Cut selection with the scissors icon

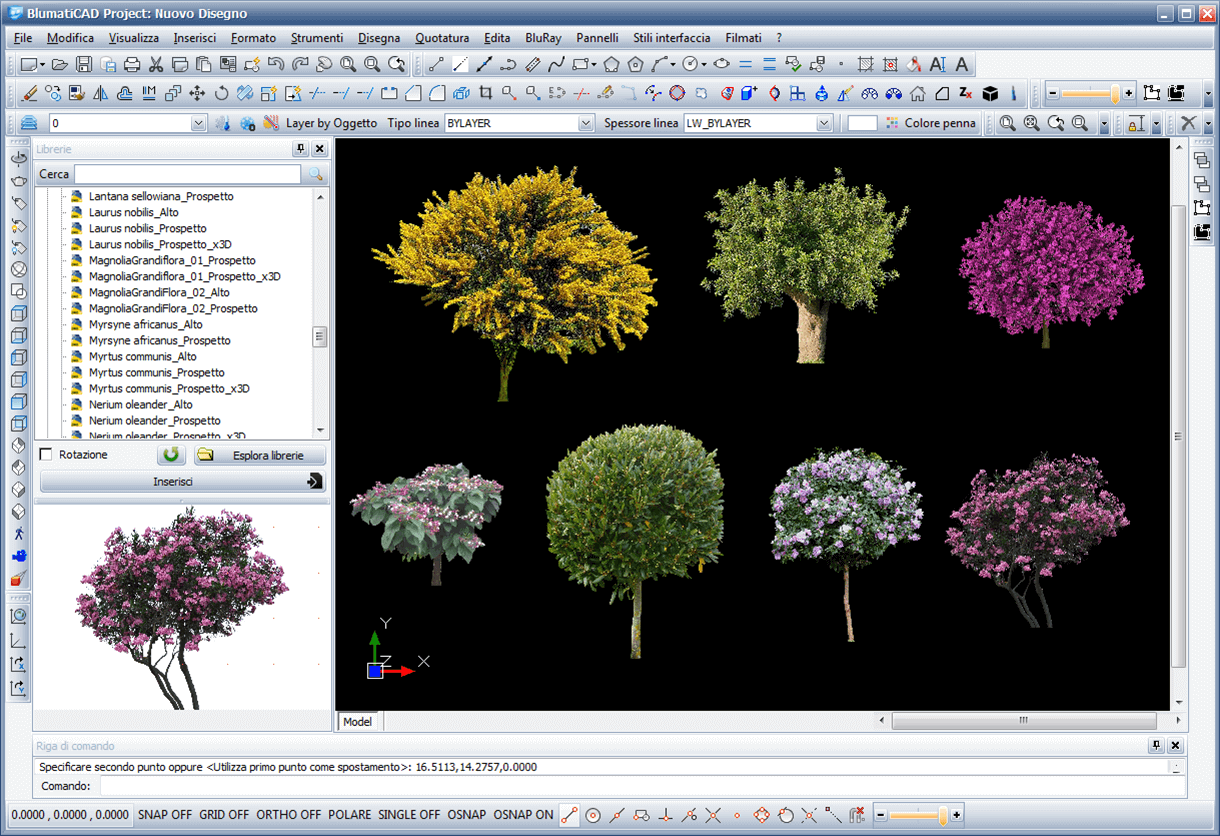point(156,65)
